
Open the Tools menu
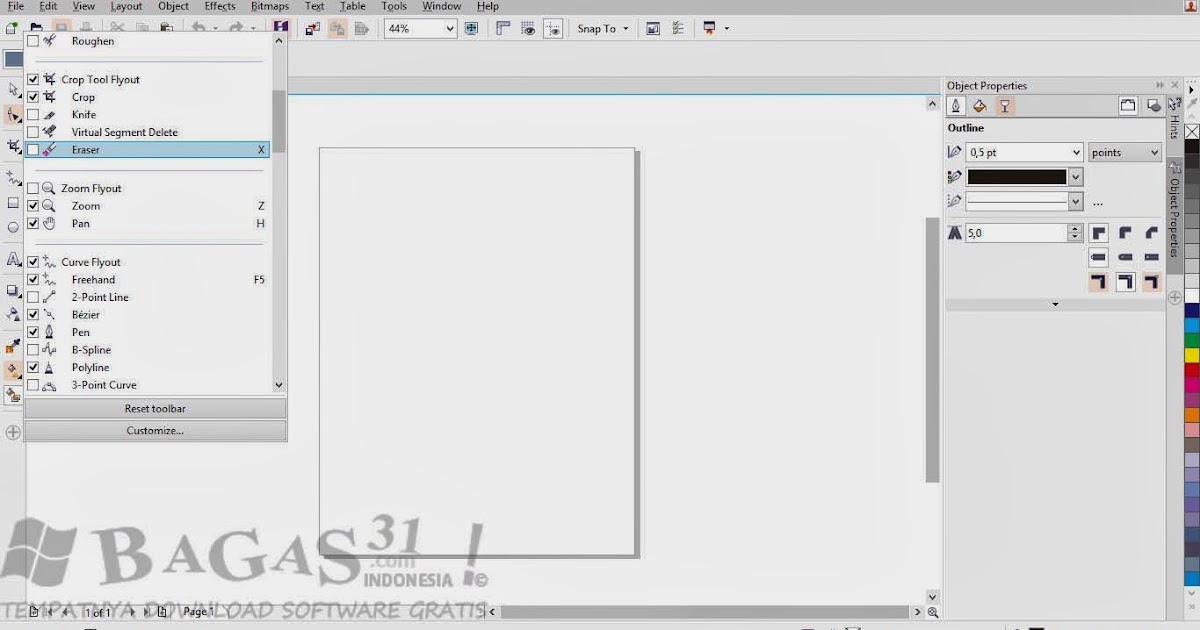[x=394, y=6]
